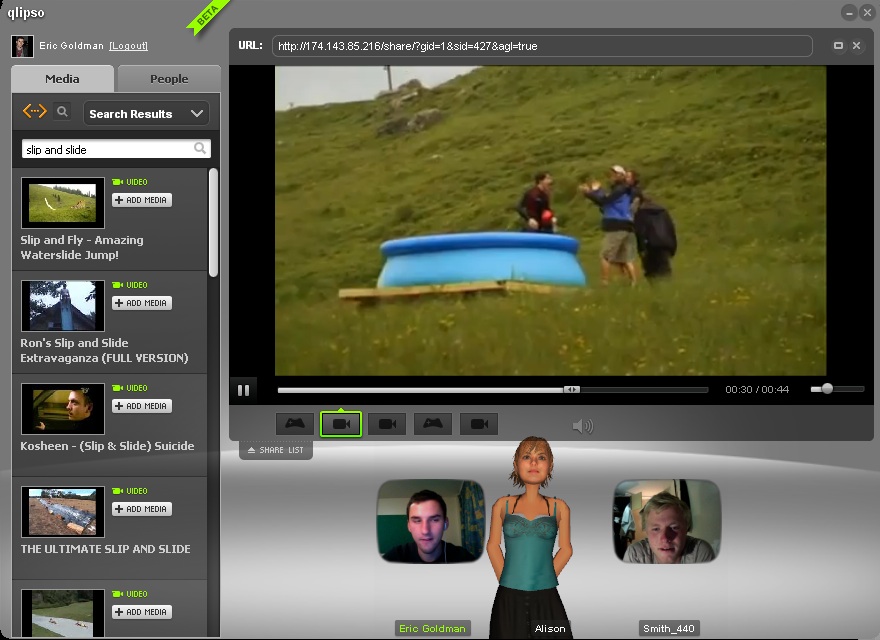Adjust the video volume slider
Viewport: 880px width, 640px height.
(x=827, y=389)
